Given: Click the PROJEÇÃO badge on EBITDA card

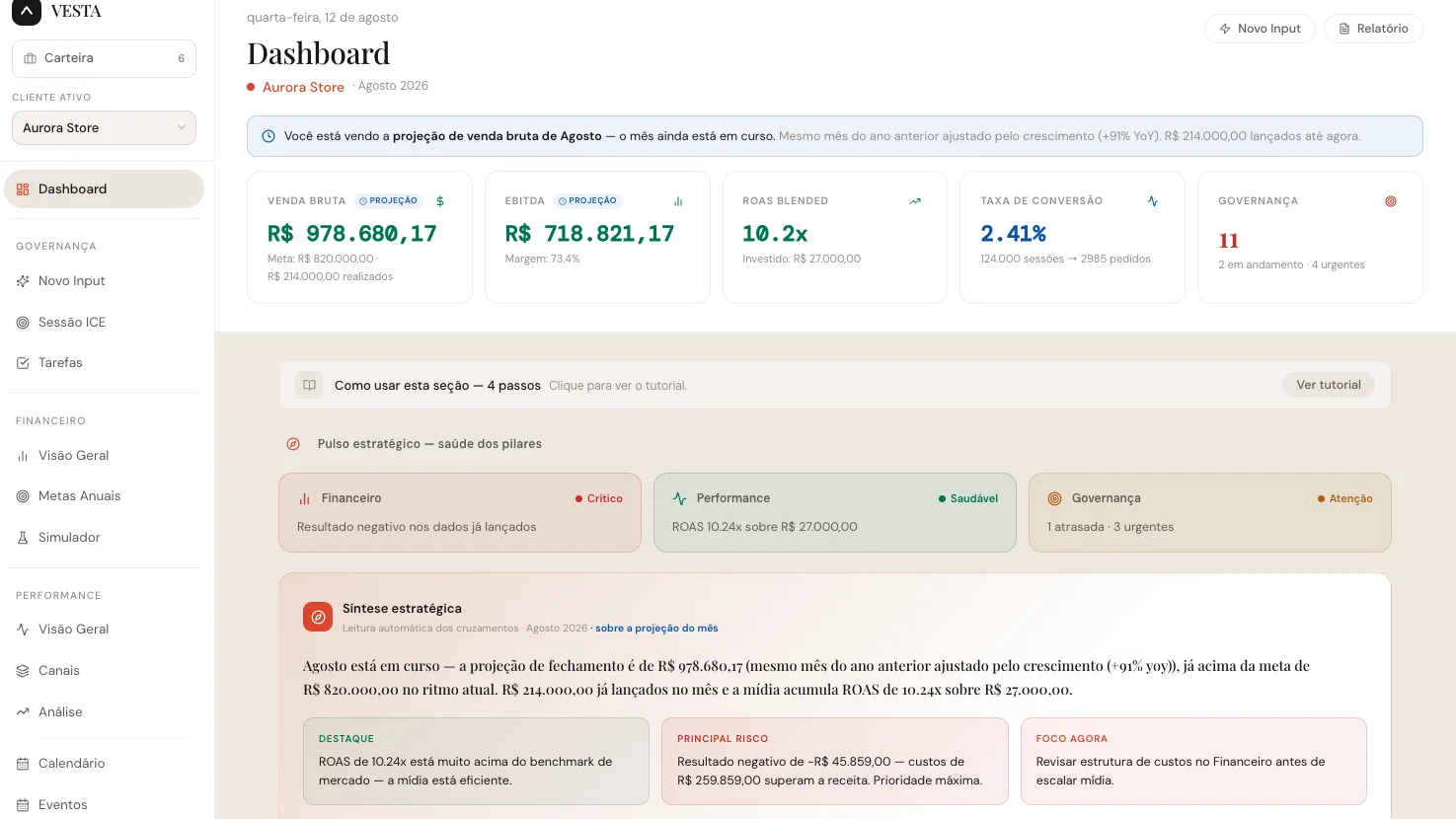Looking at the screenshot, I should point(587,200).
